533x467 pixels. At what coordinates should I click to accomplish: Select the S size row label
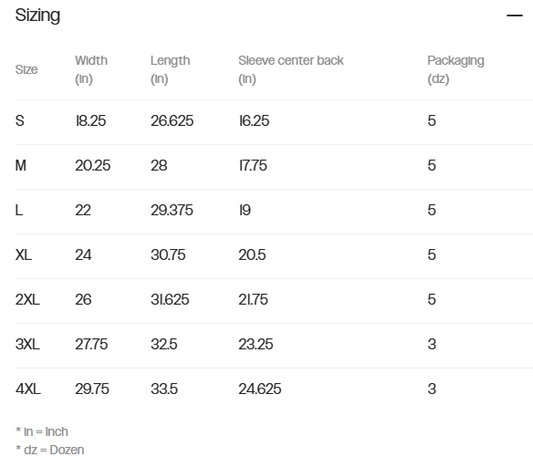click(20, 121)
